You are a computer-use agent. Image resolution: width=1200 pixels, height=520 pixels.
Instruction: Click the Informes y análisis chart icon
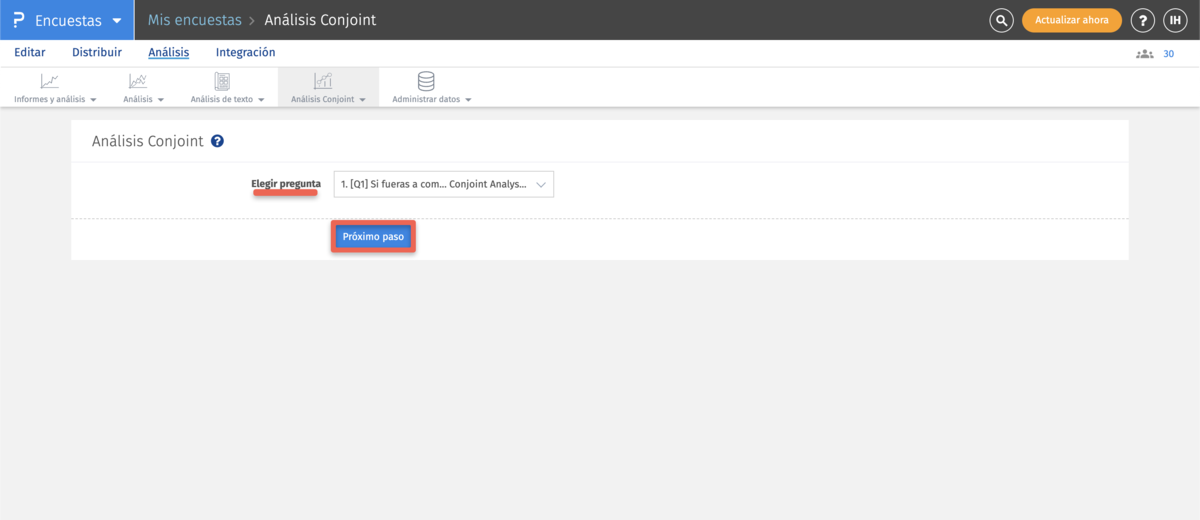point(49,81)
